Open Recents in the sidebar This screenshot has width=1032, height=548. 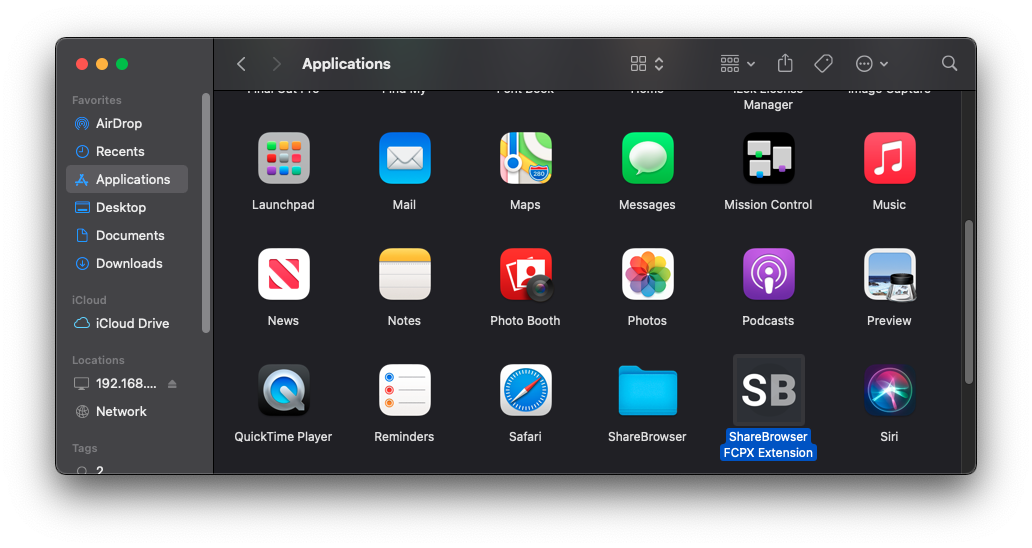pyautogui.click(x=127, y=151)
